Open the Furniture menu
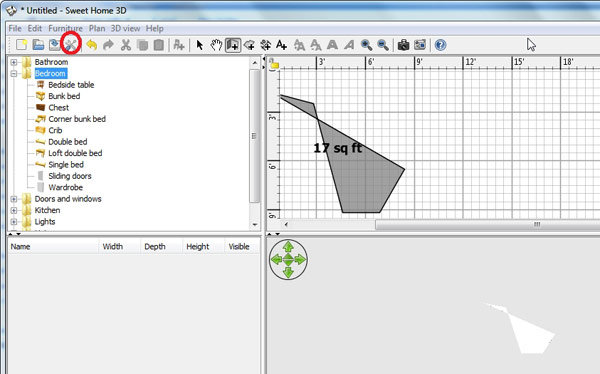This screenshot has height=374, width=600. pos(65,28)
